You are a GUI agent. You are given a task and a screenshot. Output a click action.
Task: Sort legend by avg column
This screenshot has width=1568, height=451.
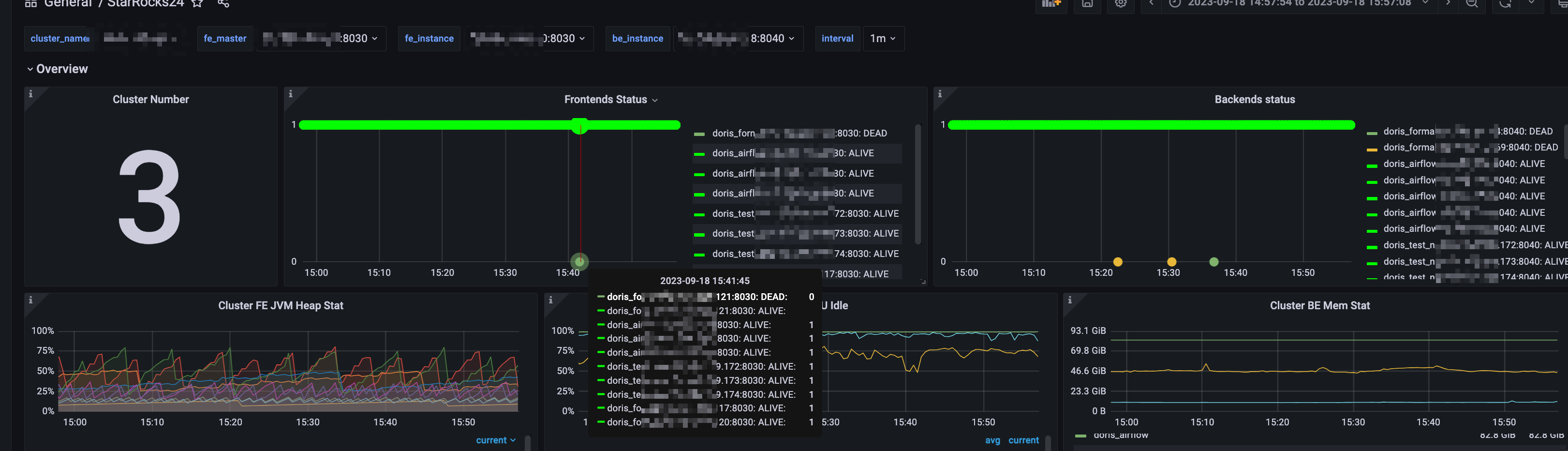tap(992, 440)
